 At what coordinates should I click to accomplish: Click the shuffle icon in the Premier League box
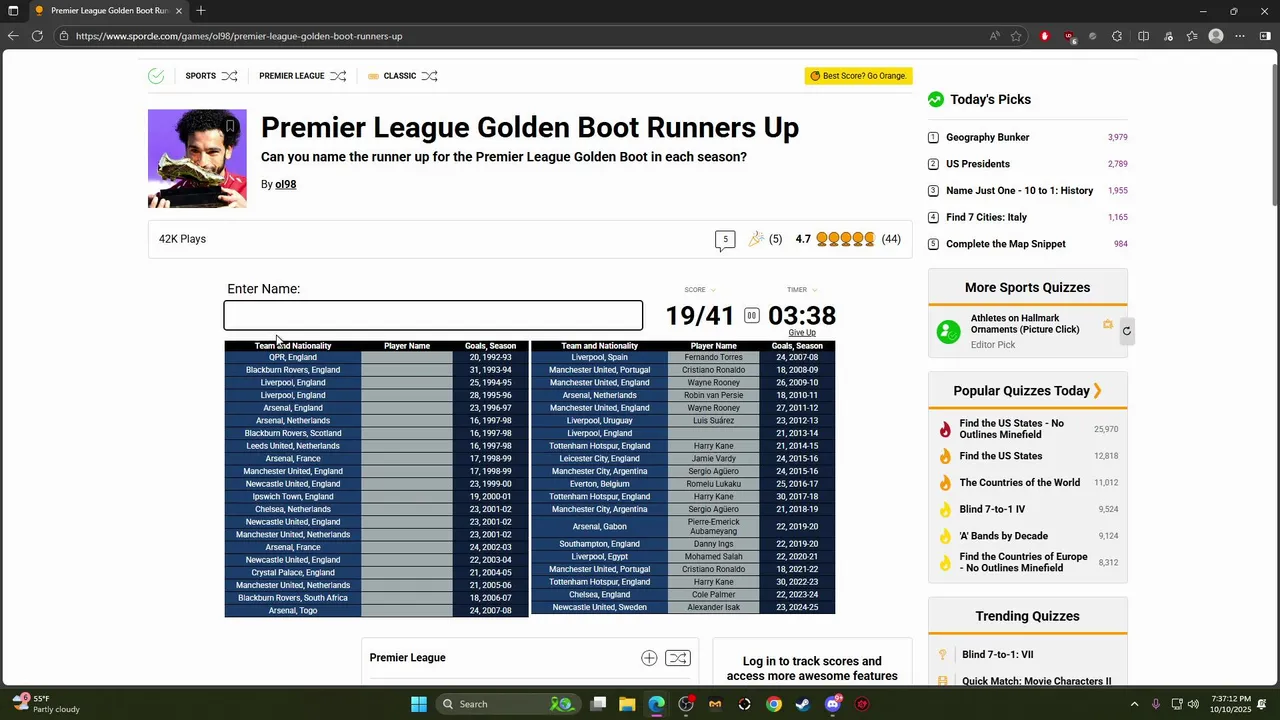tap(677, 658)
